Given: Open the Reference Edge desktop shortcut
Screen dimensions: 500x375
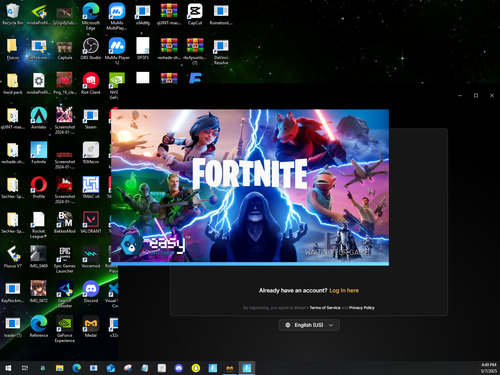Looking at the screenshot, I should click(39, 326).
